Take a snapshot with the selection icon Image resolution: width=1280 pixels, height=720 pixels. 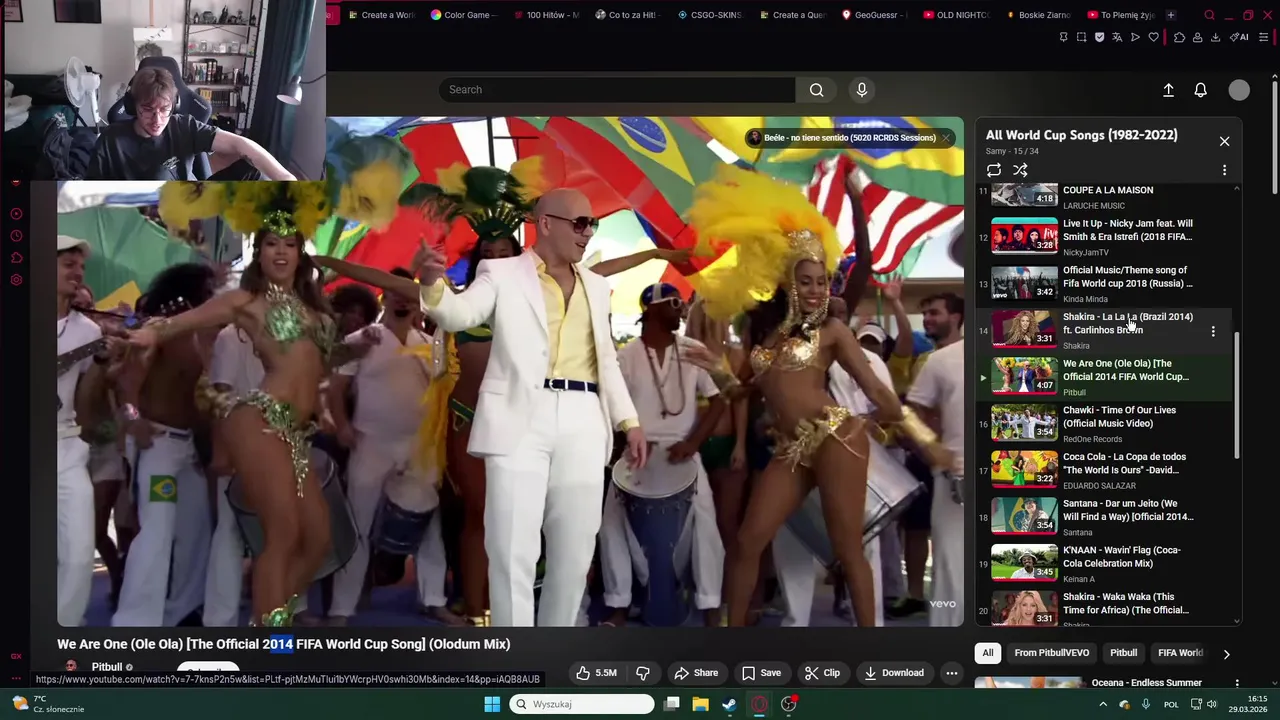[x=1081, y=37]
